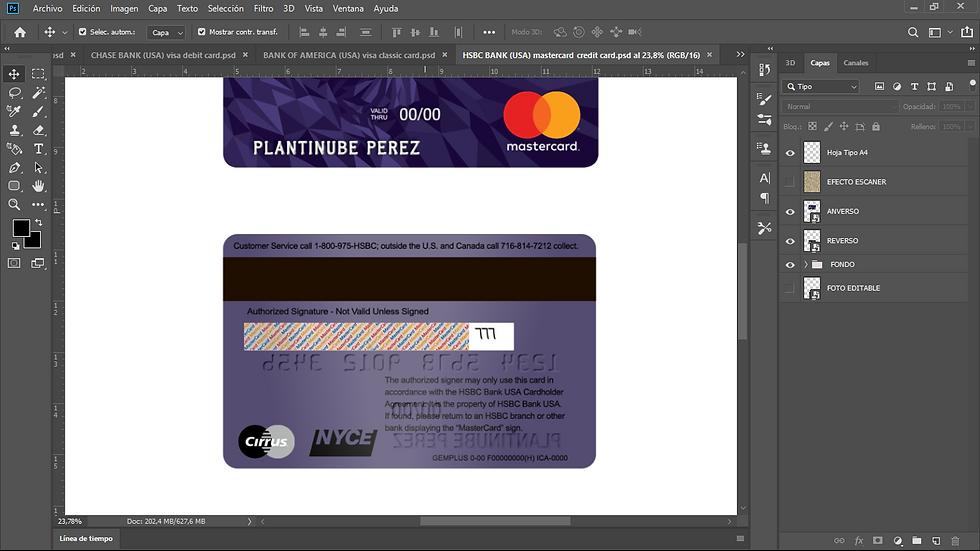Hide the ANVERSO layer
Screen dimensions: 980x551
790,212
